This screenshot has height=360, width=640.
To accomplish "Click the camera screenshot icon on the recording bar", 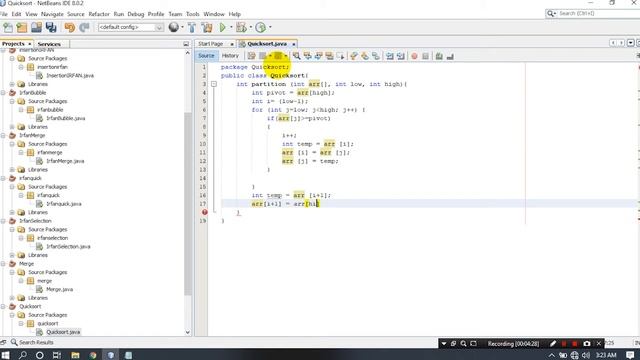I will 587,344.
